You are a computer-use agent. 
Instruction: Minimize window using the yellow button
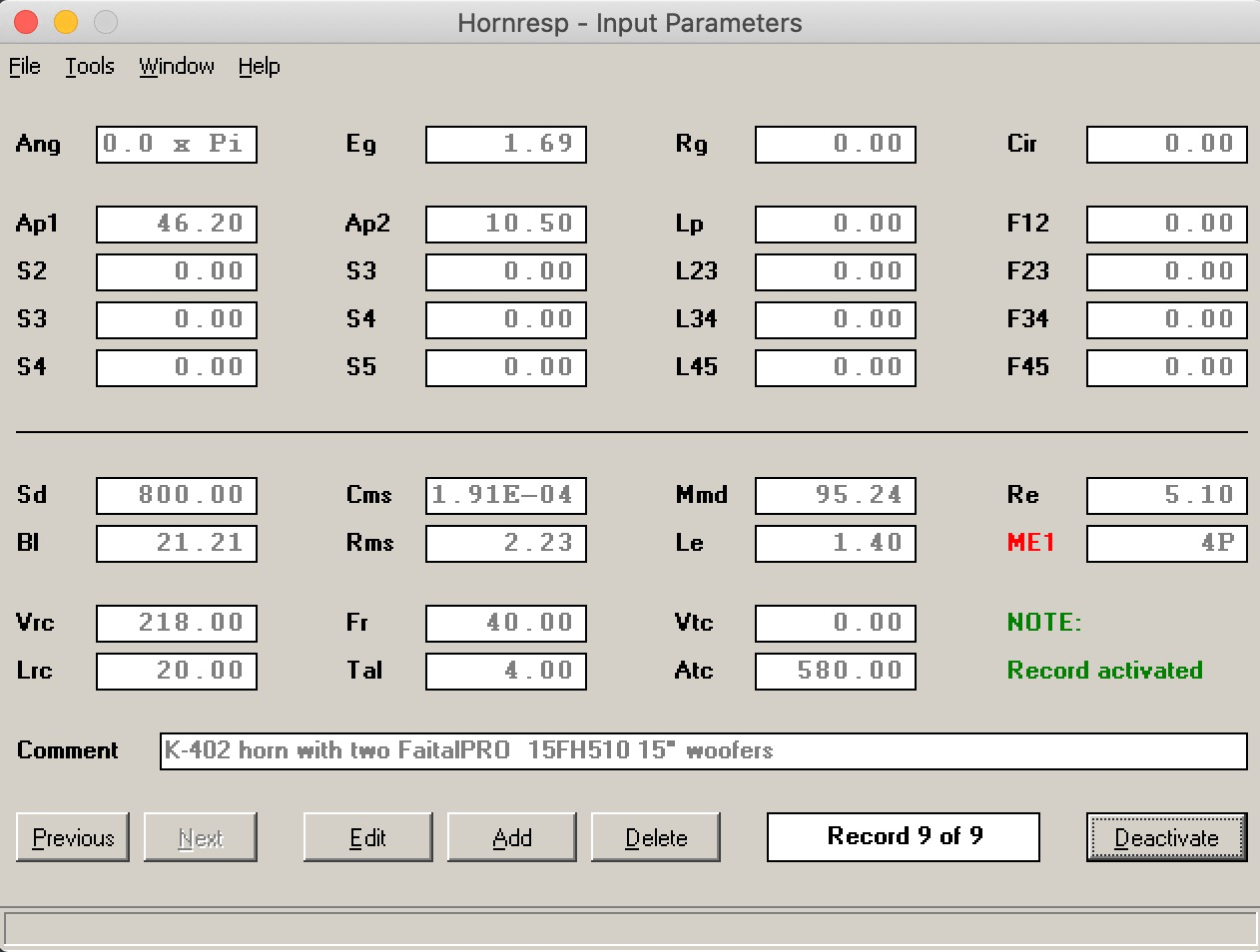coord(66,22)
